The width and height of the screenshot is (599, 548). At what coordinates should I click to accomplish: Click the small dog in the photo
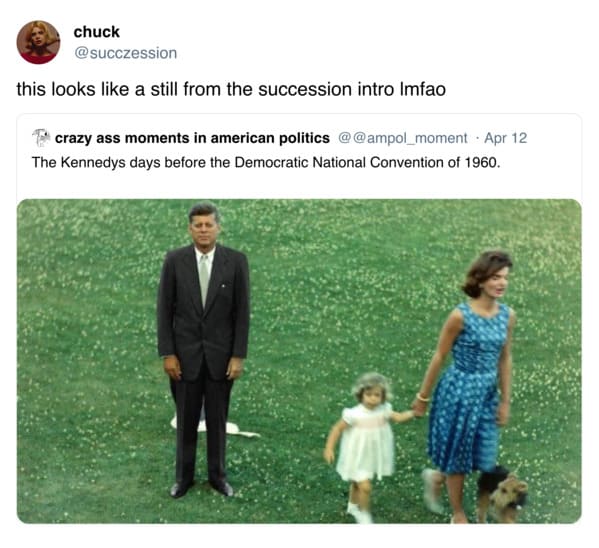coord(503,495)
